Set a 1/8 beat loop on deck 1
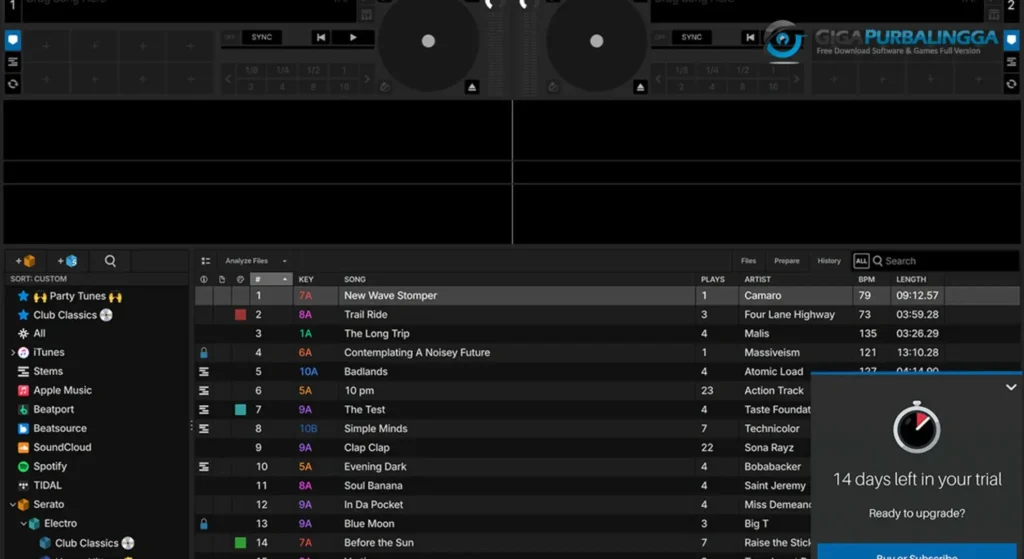The width and height of the screenshot is (1024, 559). click(x=251, y=70)
